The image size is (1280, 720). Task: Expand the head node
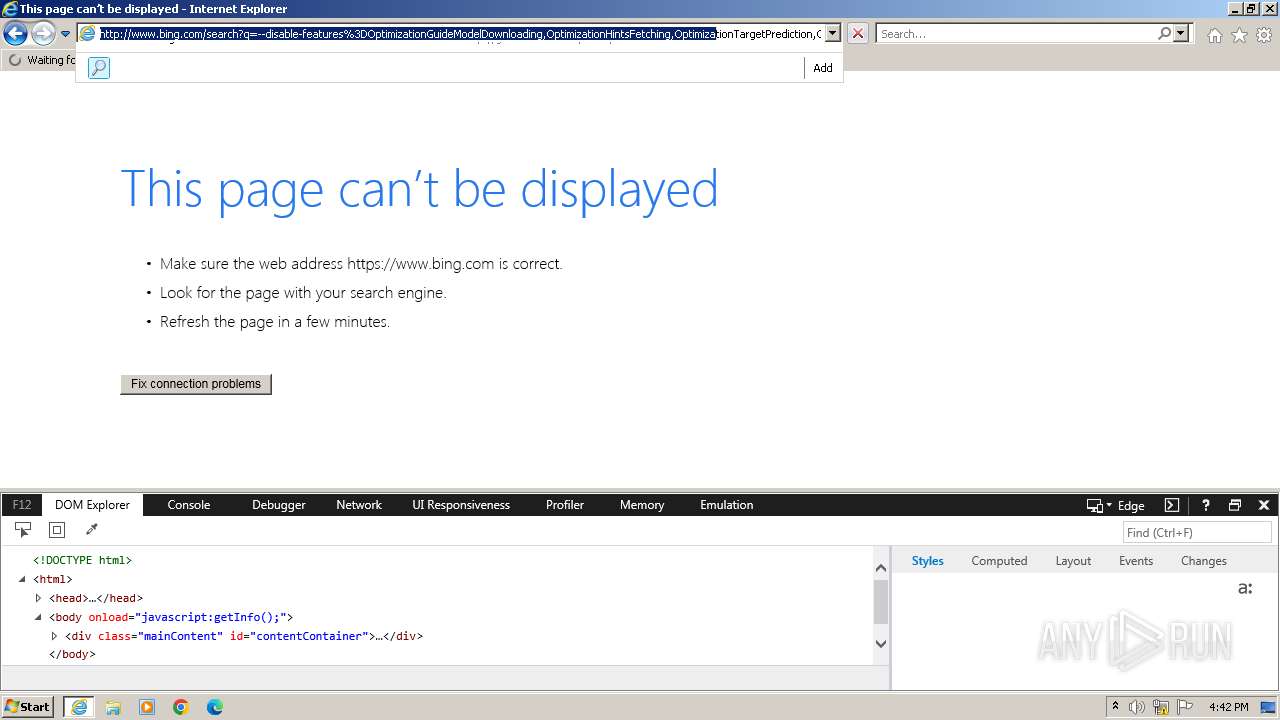point(38,598)
